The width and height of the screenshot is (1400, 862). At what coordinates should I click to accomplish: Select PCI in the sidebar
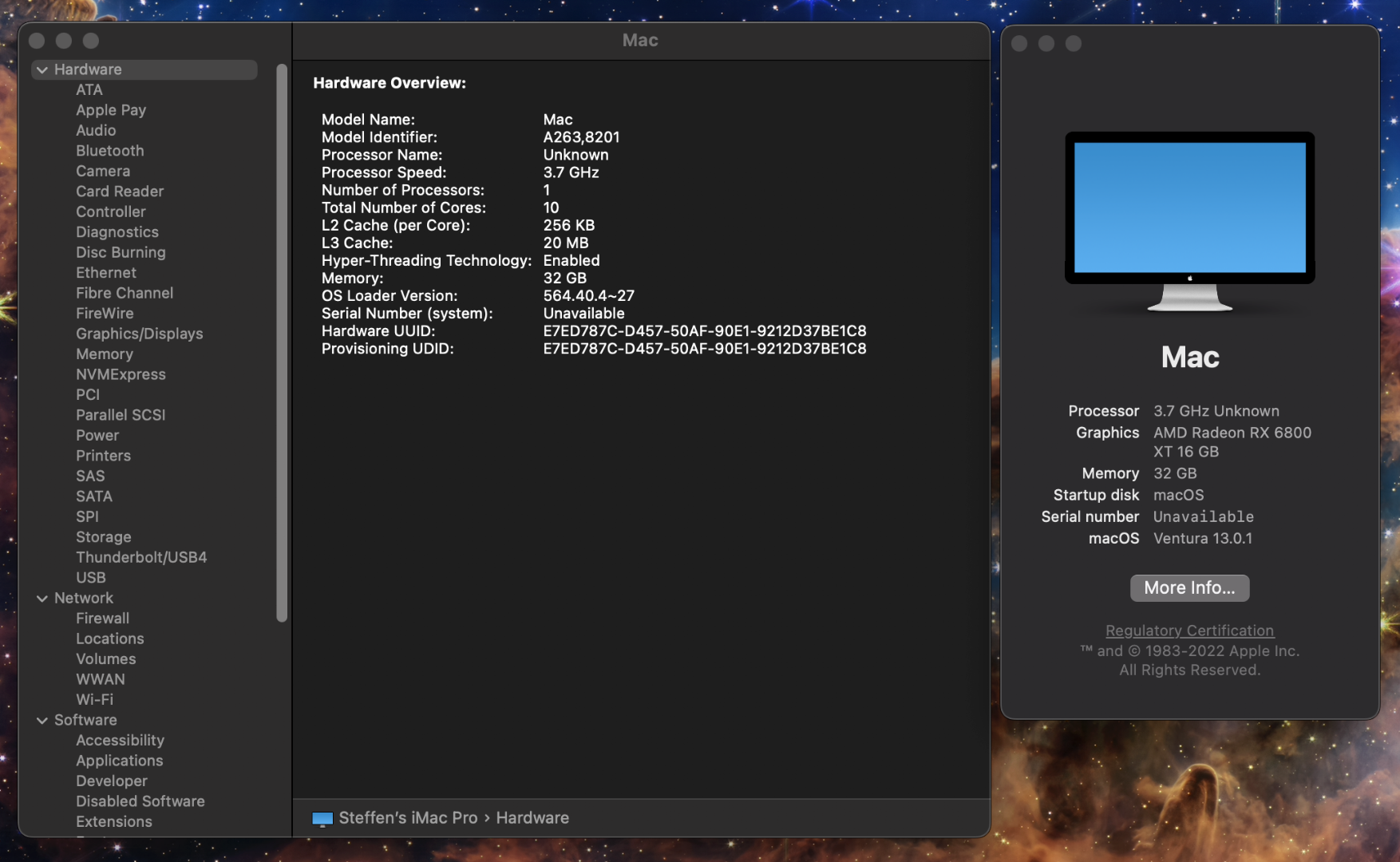coord(88,395)
